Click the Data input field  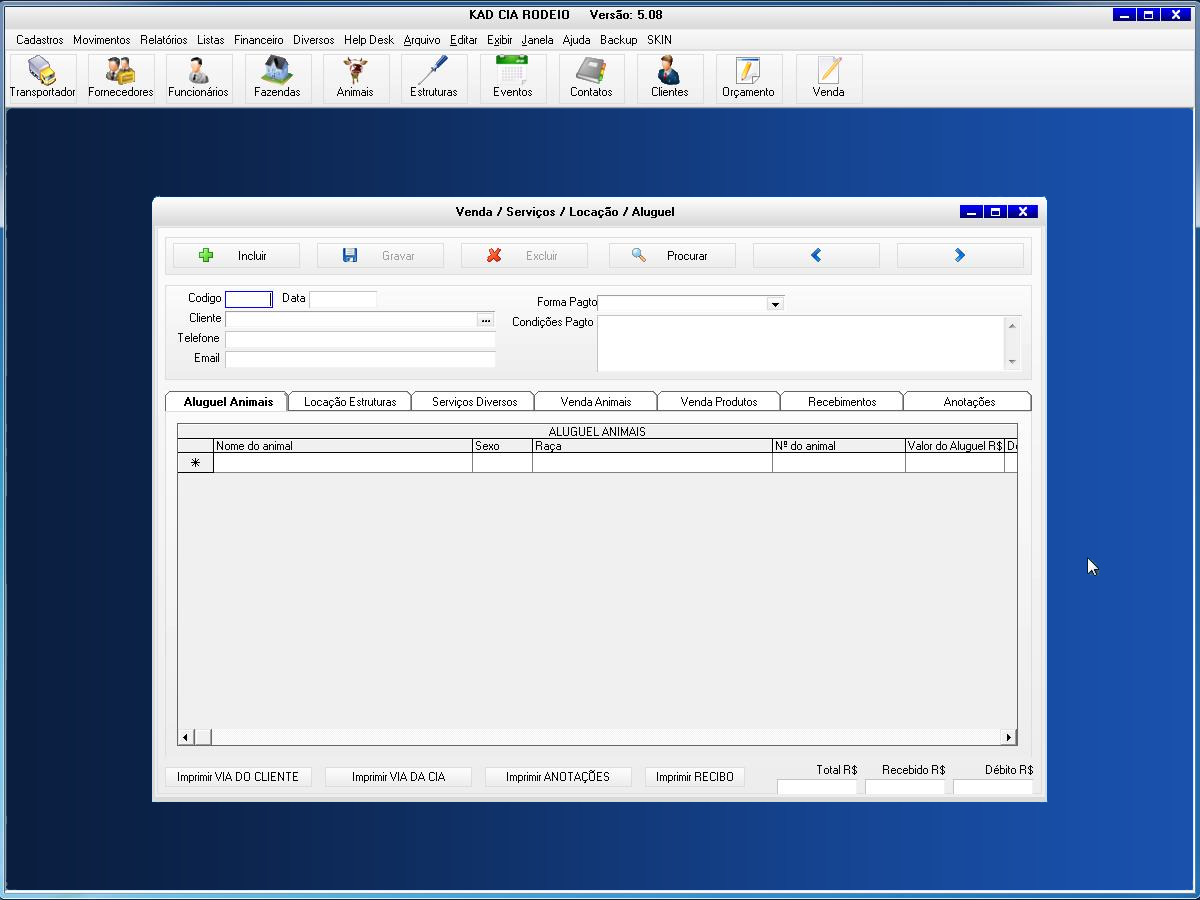pyautogui.click(x=343, y=299)
